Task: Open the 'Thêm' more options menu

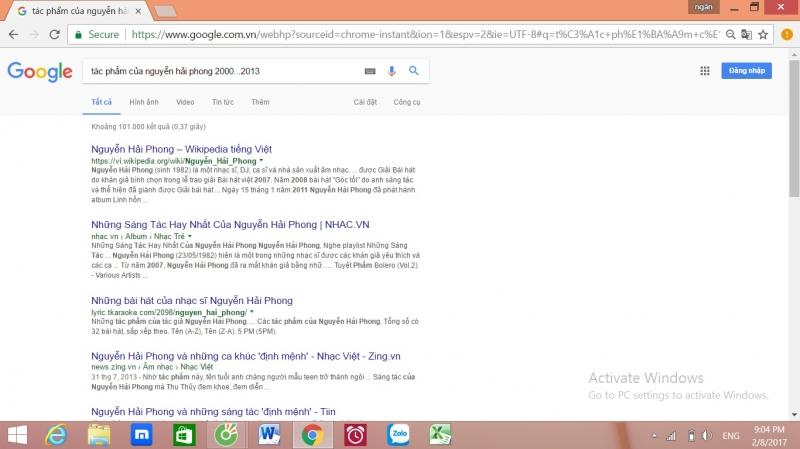Action: click(x=260, y=102)
